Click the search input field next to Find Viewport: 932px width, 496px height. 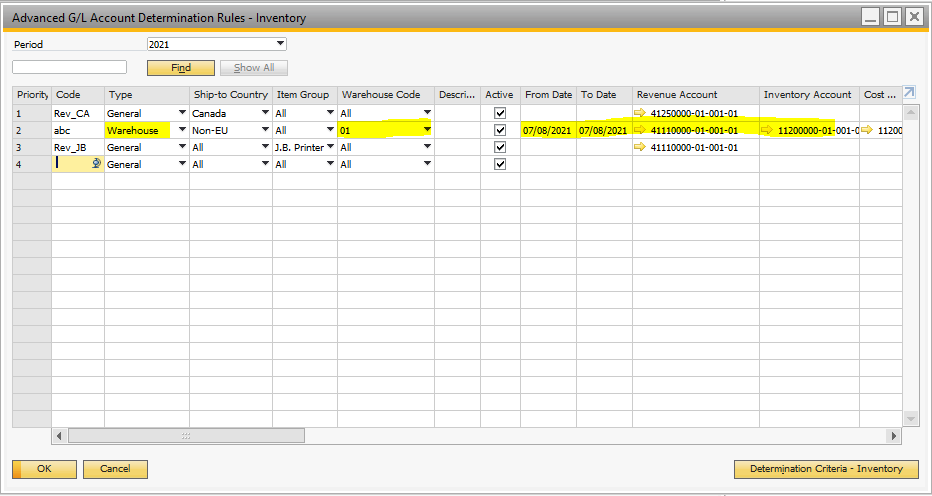tap(70, 67)
